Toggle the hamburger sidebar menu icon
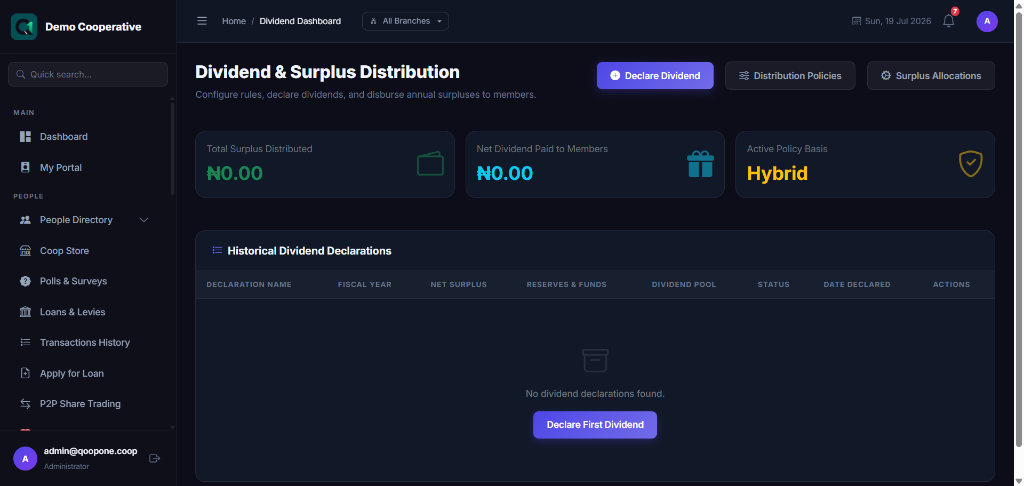 point(202,21)
